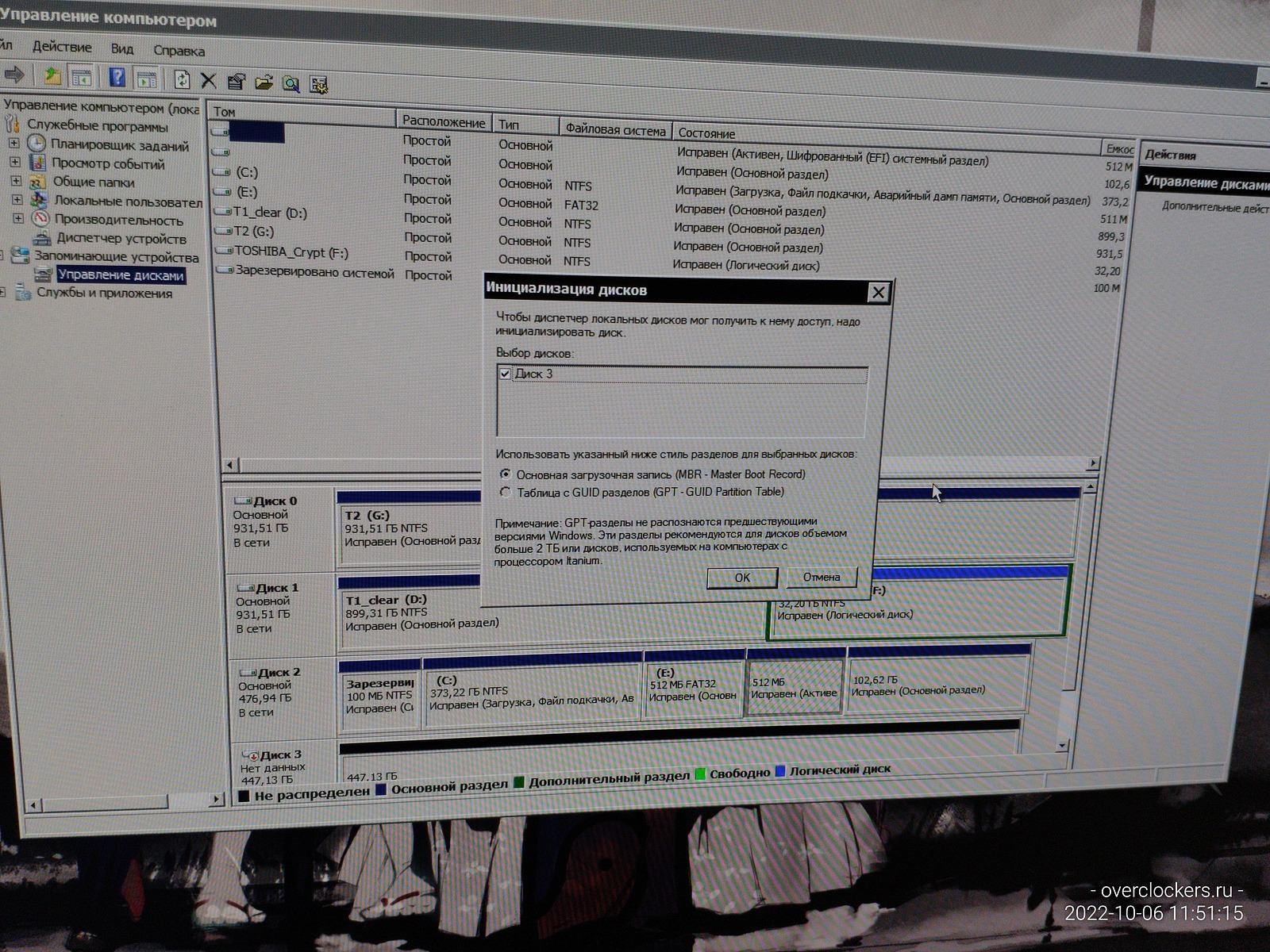Click the Состояние column header
This screenshot has width=1270, height=952.
point(887,138)
